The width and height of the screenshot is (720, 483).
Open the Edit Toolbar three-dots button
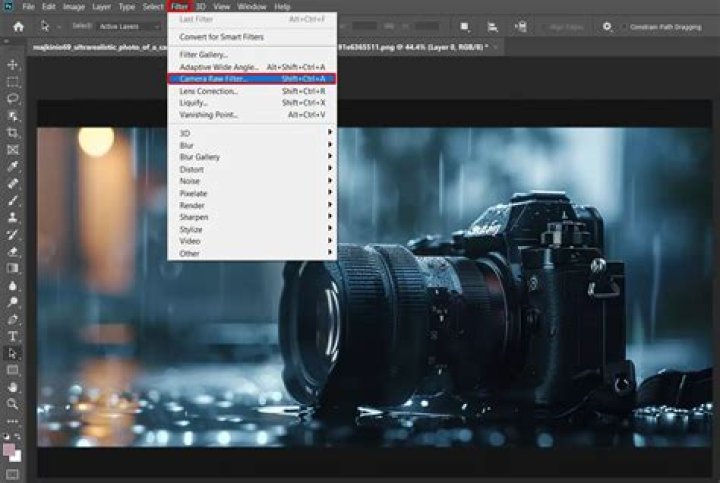coord(13,421)
